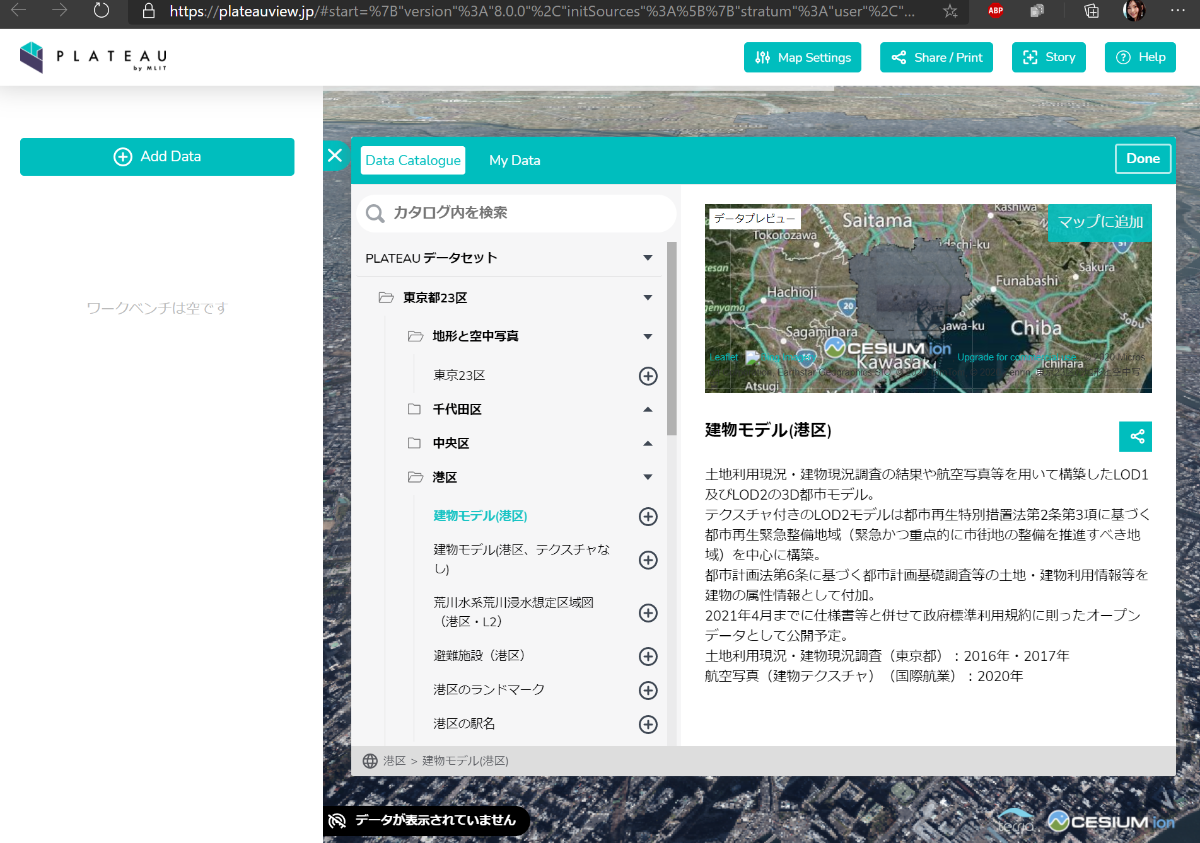Viewport: 1200px width, 843px height.
Task: Click the share icon beside 建物モデル(港区) title
Action: click(1136, 436)
